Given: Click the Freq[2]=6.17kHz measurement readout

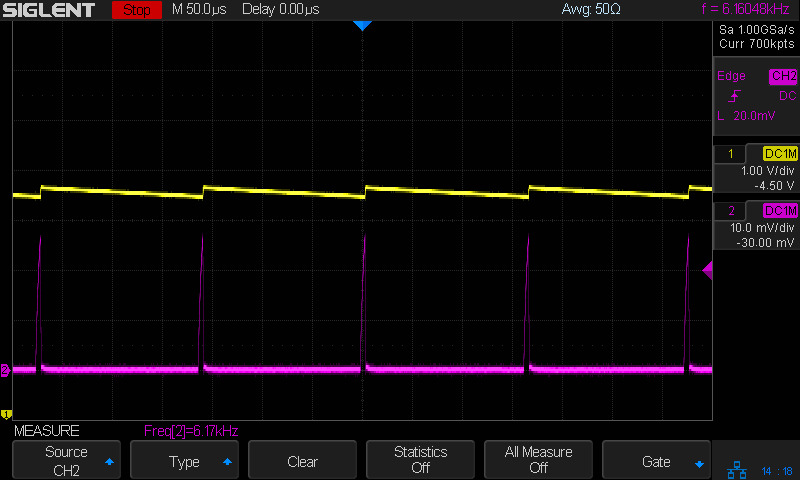Looking at the screenshot, I should coord(191,431).
